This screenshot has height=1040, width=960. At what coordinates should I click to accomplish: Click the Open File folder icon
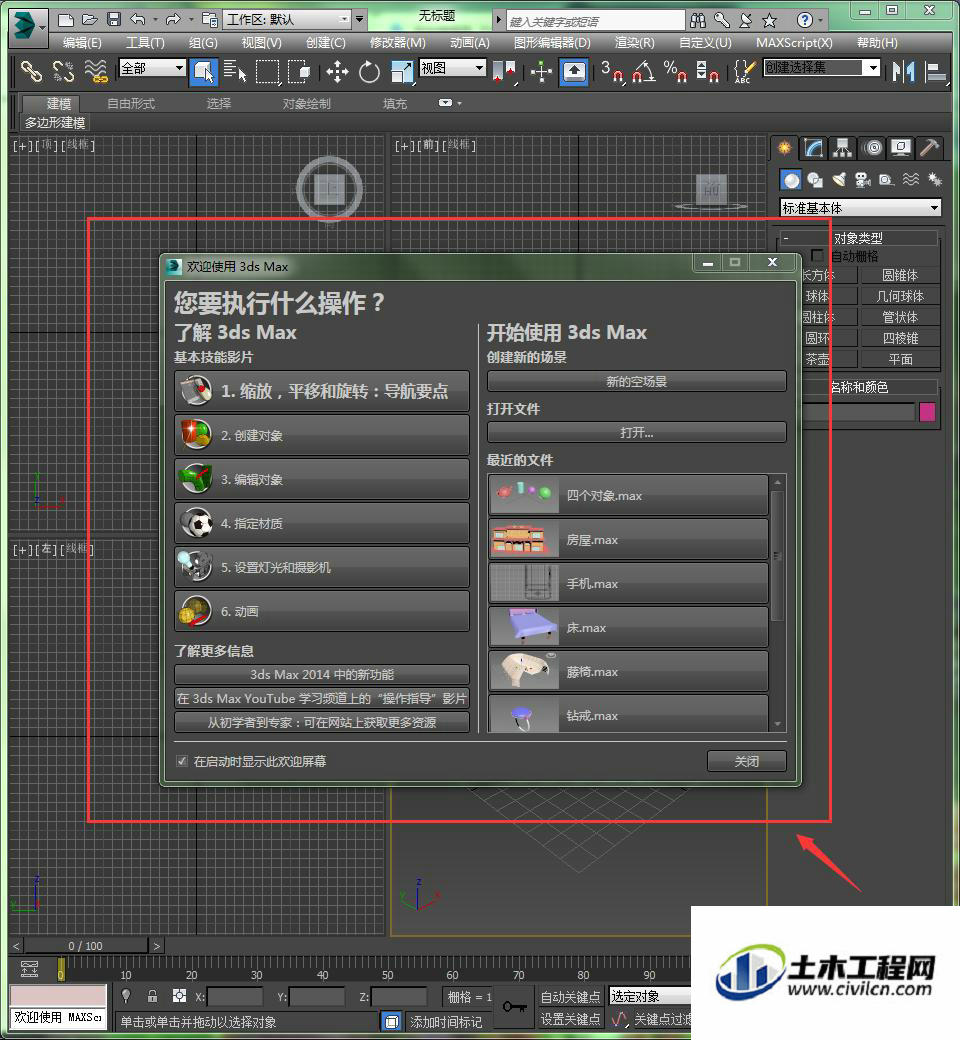pos(90,20)
